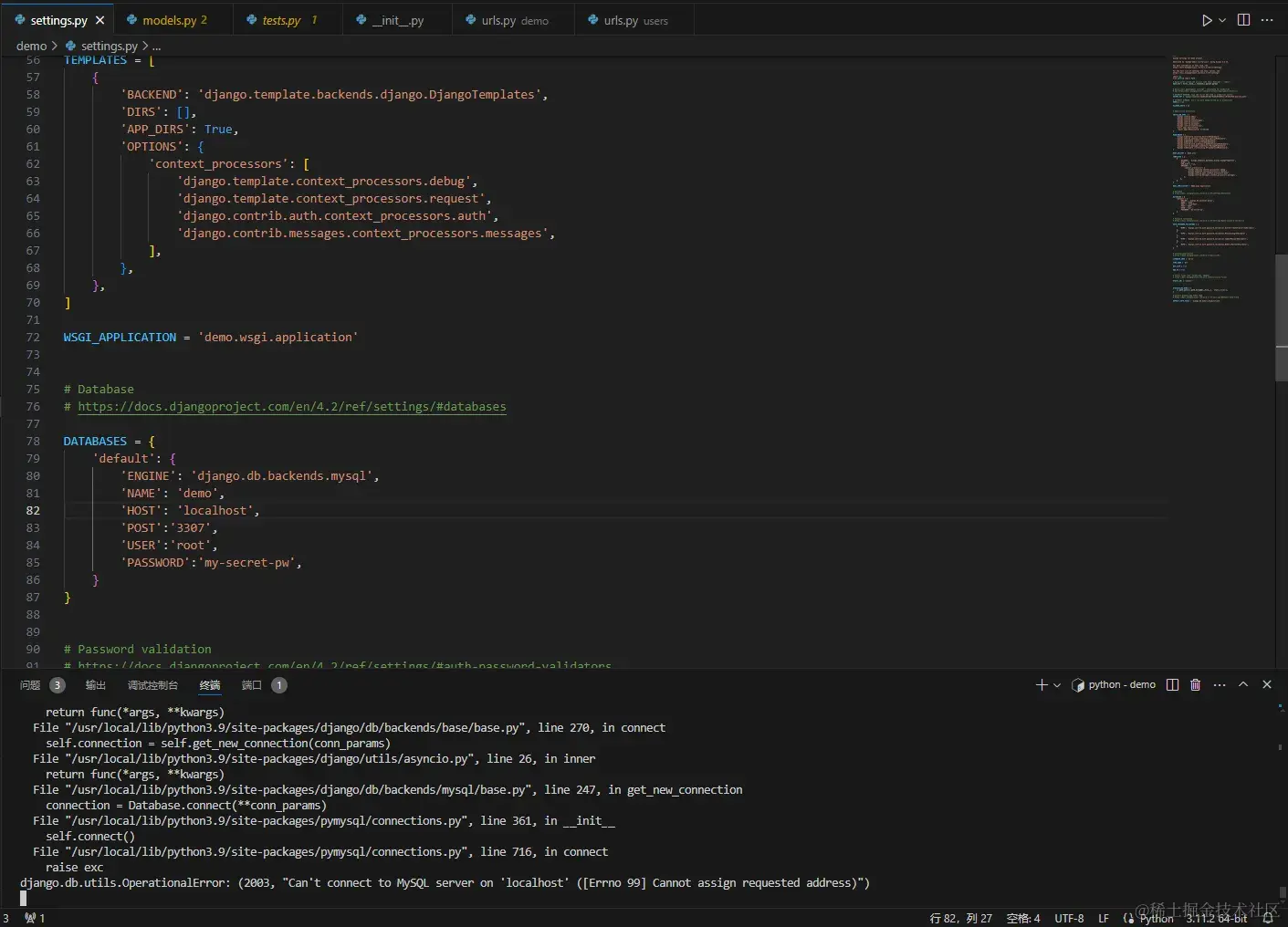
Task: Click DATABASES variable on line 78
Action: 95,442
